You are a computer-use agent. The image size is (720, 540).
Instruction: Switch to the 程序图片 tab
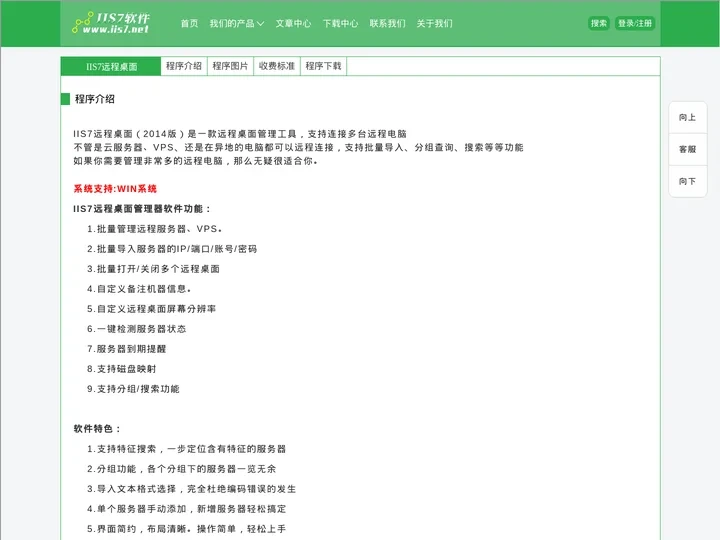(230, 66)
